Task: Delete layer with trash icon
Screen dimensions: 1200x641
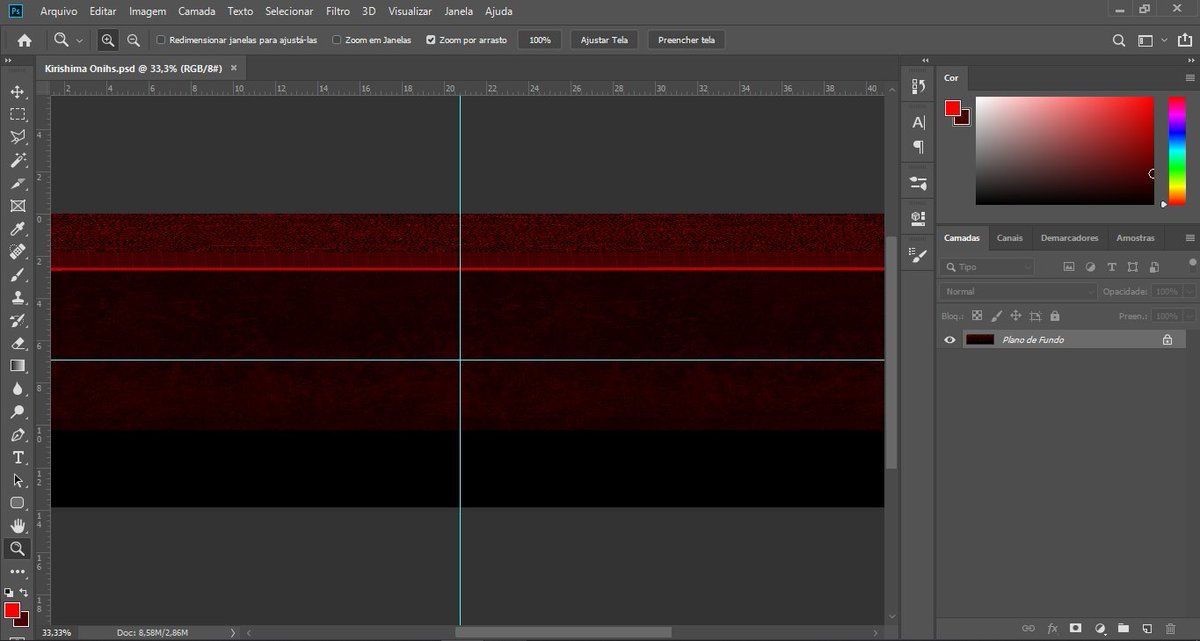Action: (1171, 628)
